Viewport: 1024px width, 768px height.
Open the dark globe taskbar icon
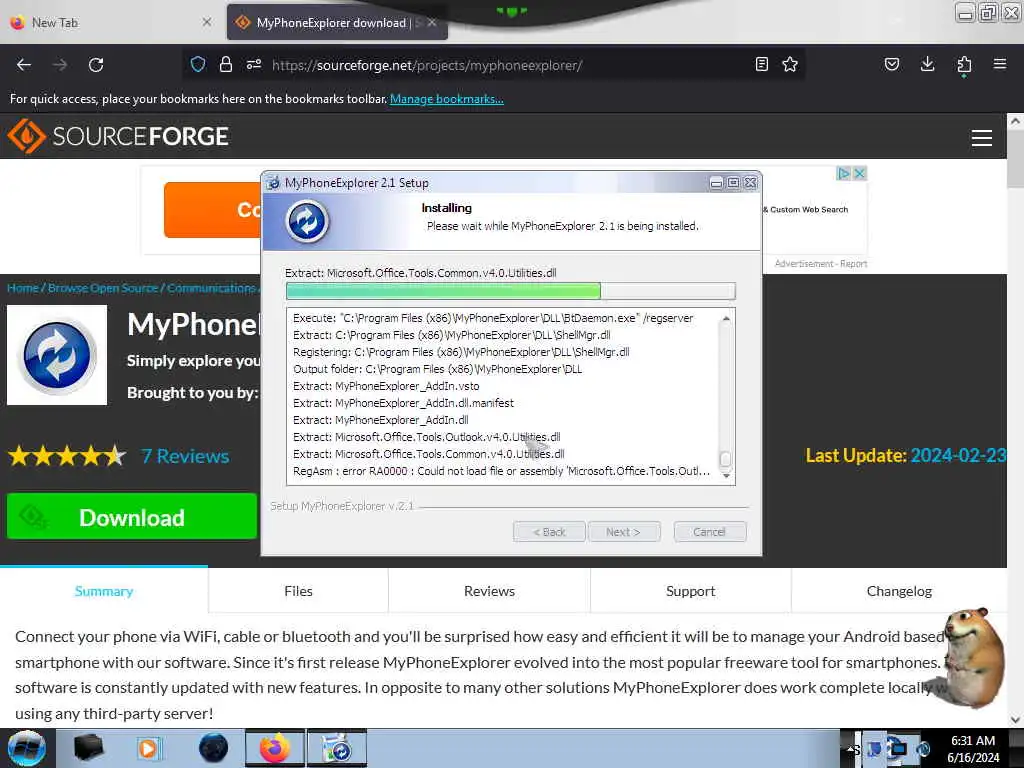[214, 748]
